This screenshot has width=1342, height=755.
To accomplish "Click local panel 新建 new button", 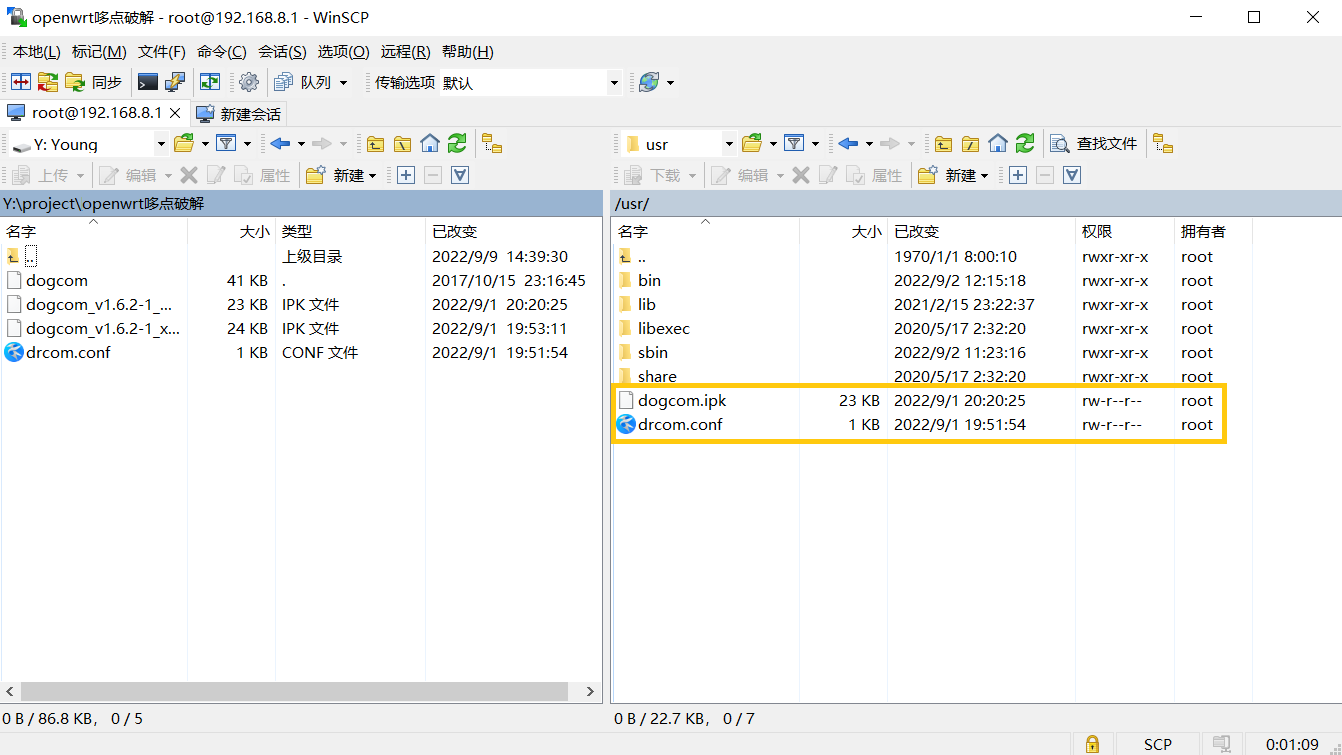I will (x=342, y=175).
